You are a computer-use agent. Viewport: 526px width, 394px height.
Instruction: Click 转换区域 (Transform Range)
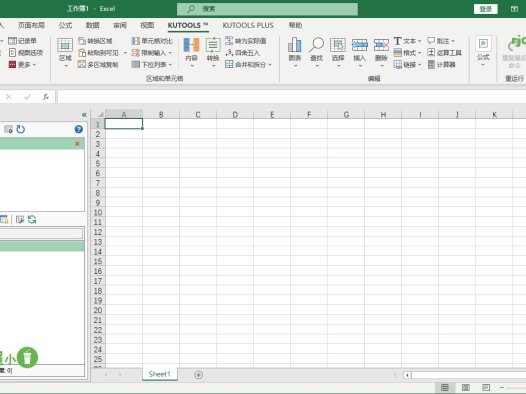[x=95, y=41]
